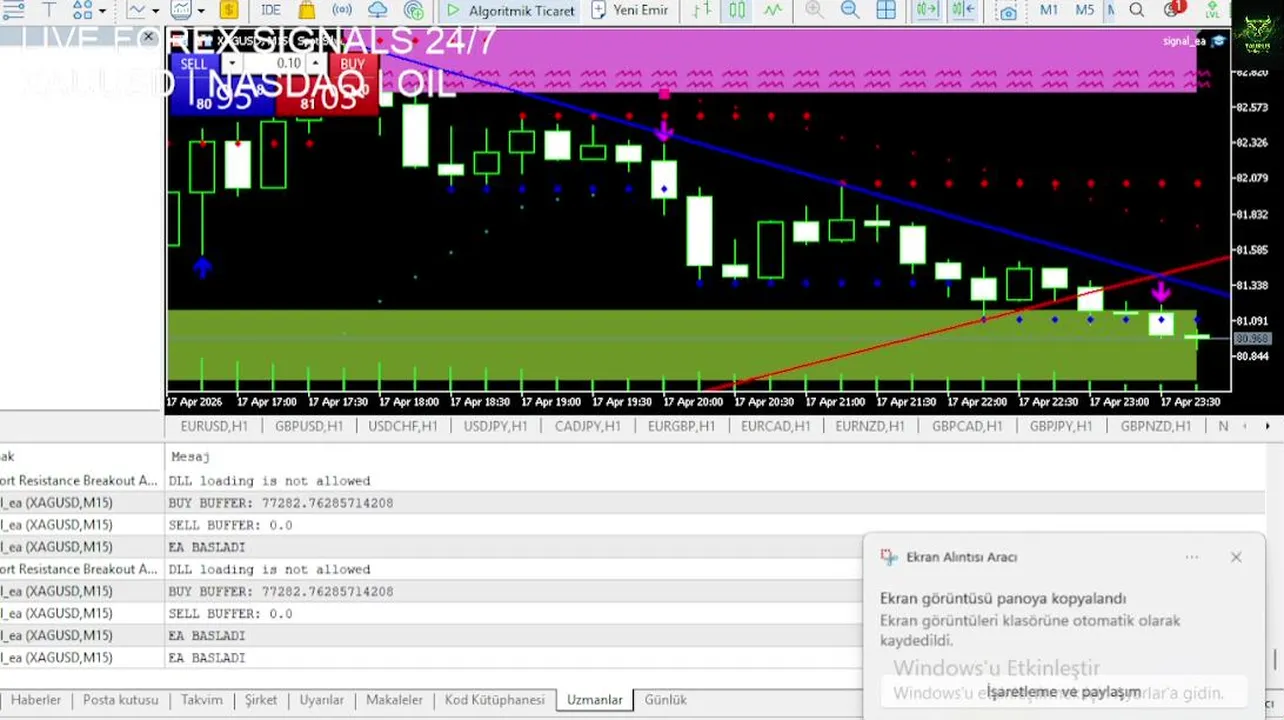The height and width of the screenshot is (720, 1284).
Task: Switch to EURGBP,H1 chart tab
Action: [x=681, y=426]
